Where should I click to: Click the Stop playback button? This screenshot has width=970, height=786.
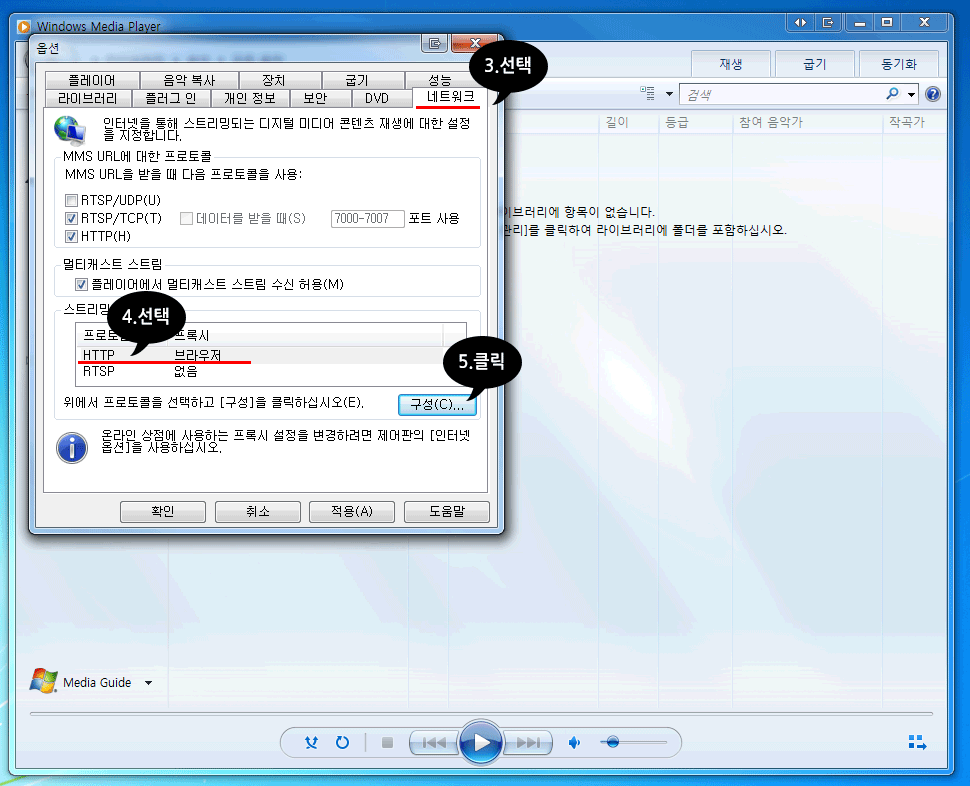pyautogui.click(x=387, y=742)
